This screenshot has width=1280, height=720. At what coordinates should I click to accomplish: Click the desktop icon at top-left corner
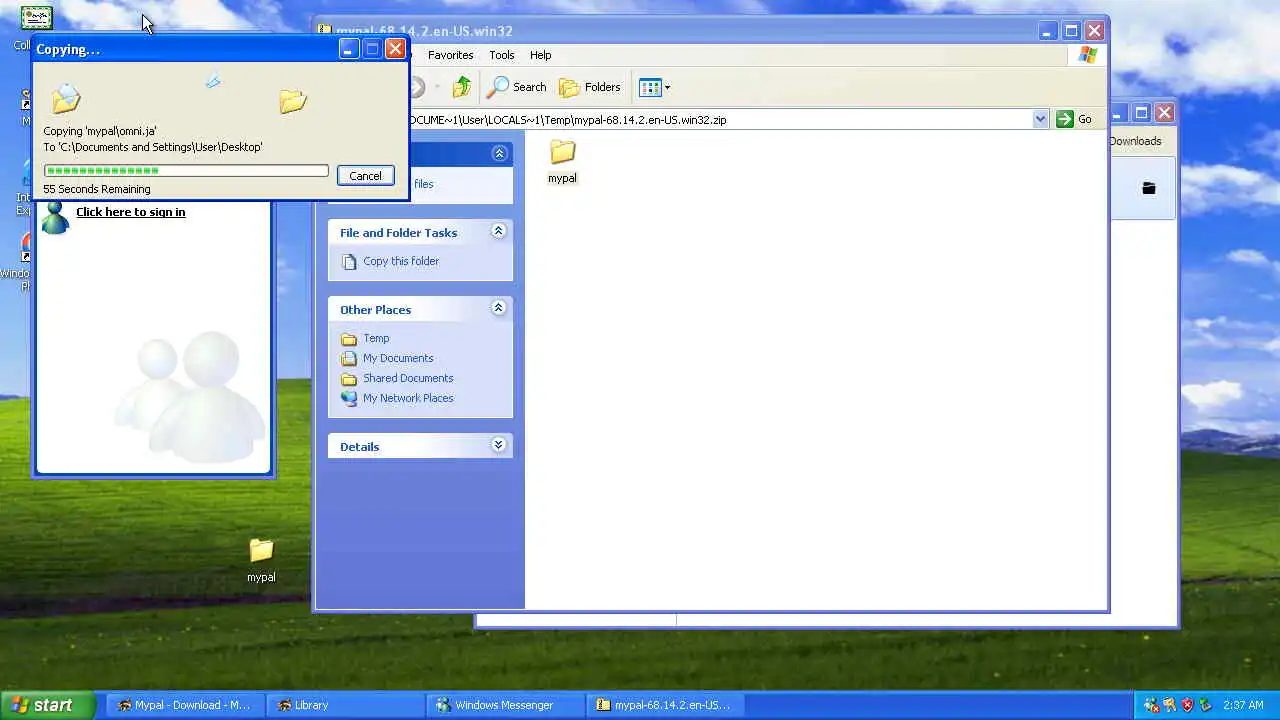(37, 17)
